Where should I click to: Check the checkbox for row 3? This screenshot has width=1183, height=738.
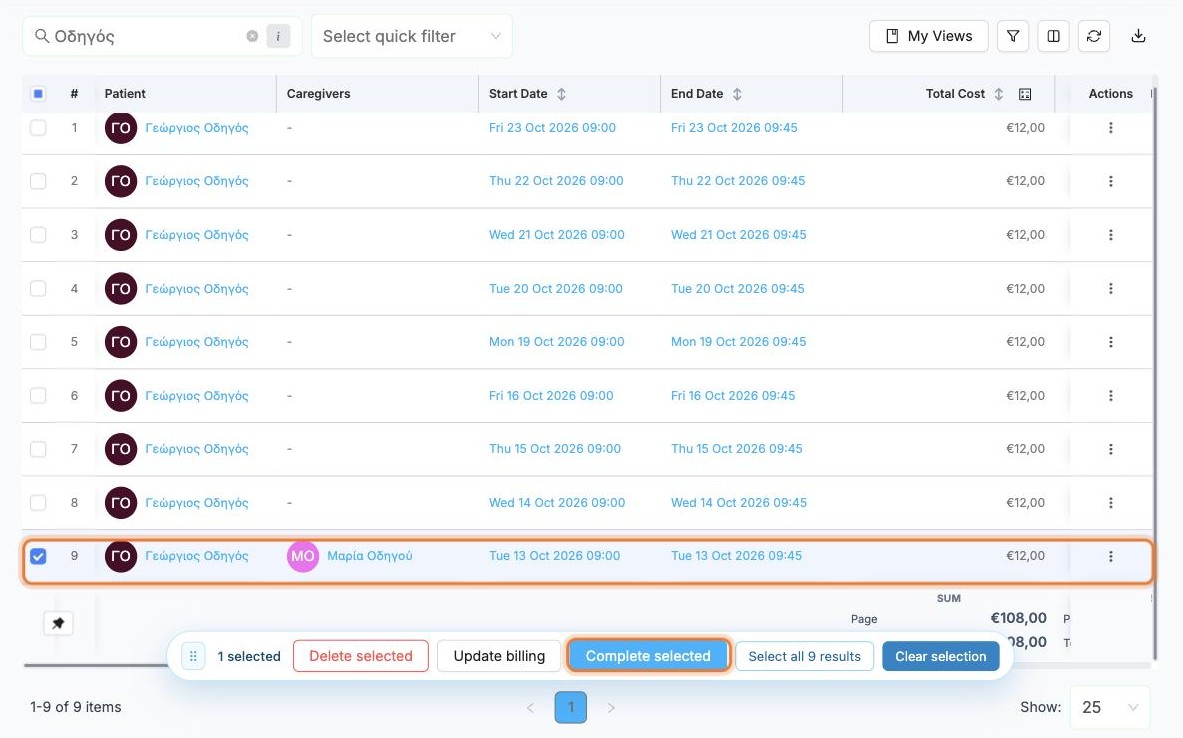point(38,235)
